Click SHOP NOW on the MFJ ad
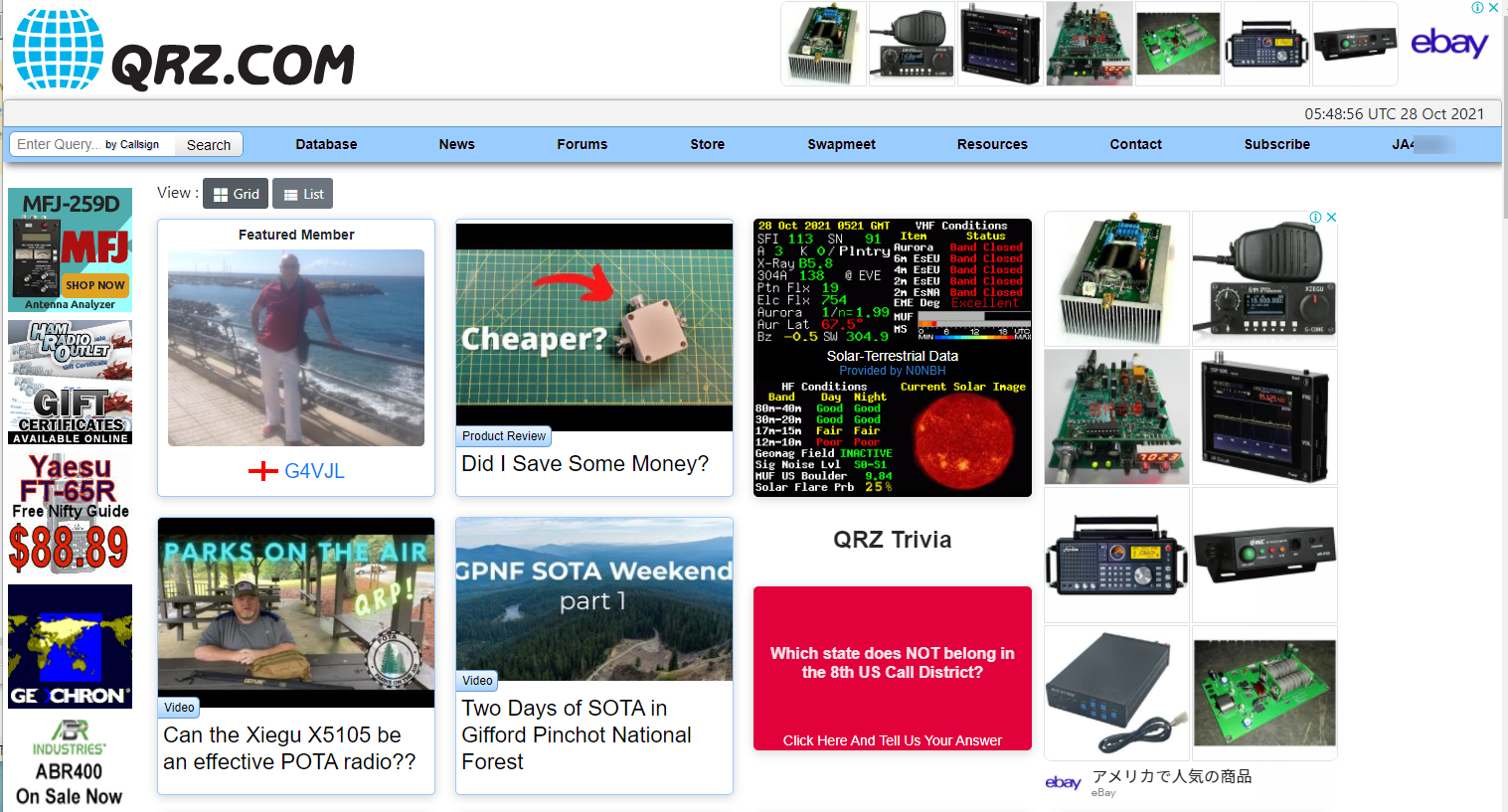This screenshot has height=812, width=1508. click(x=95, y=285)
